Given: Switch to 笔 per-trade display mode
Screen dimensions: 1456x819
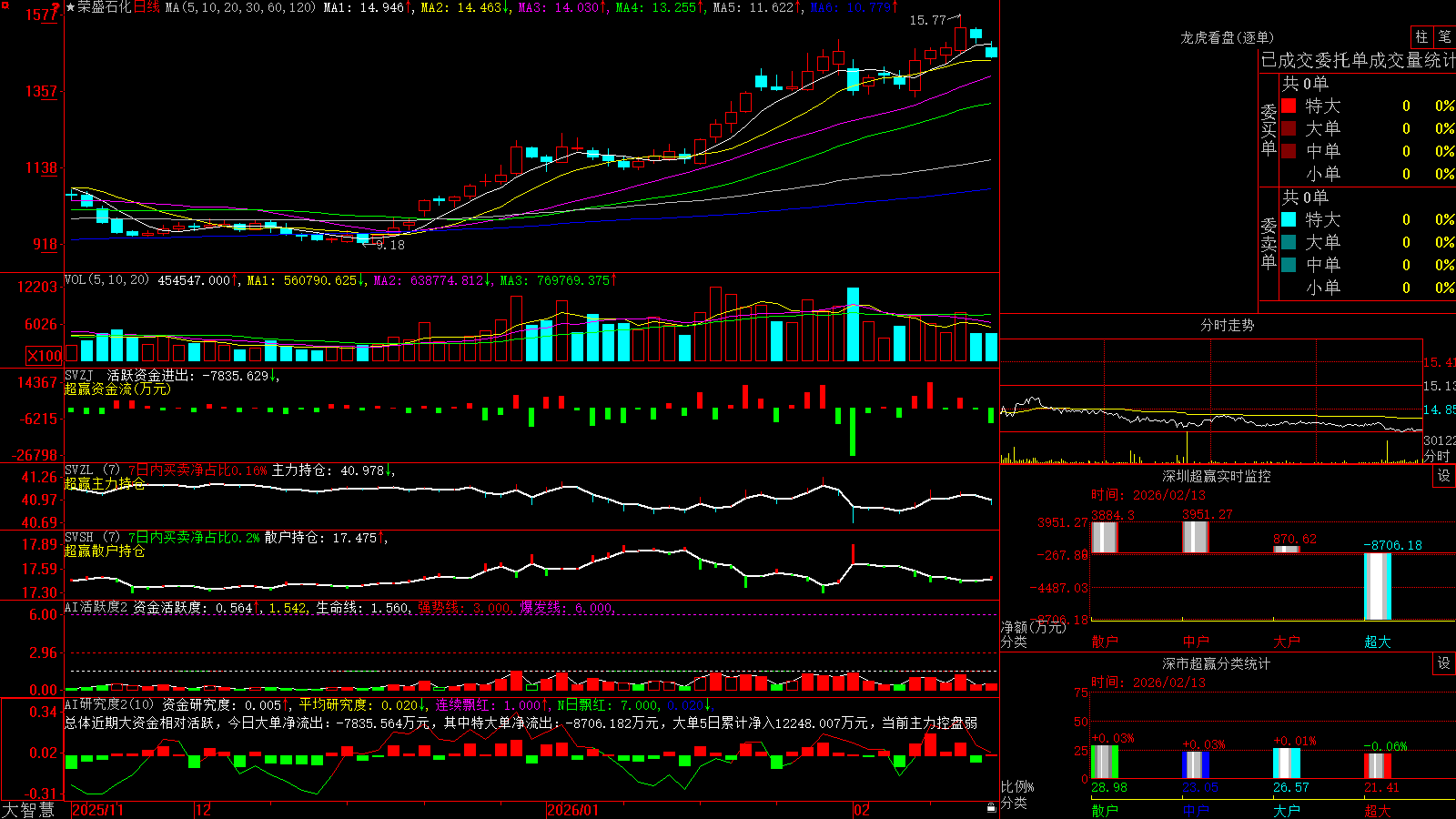Looking at the screenshot, I should pyautogui.click(x=1444, y=36).
